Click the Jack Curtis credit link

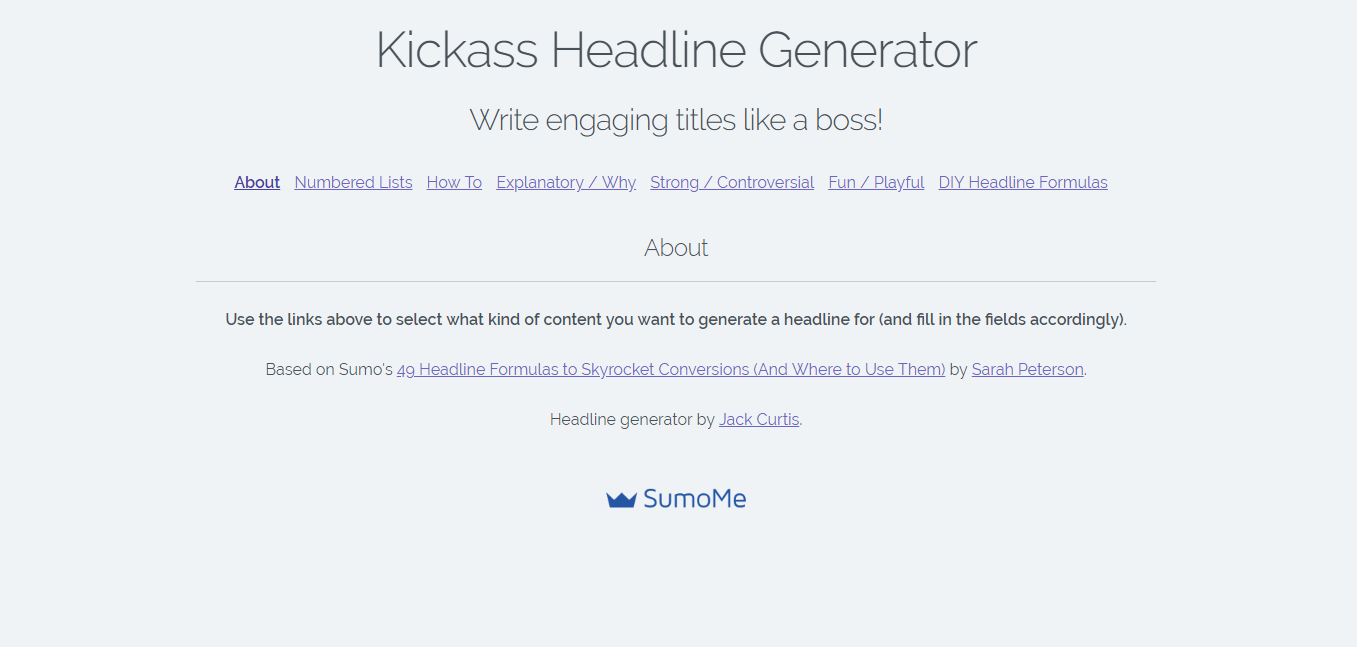tap(759, 419)
